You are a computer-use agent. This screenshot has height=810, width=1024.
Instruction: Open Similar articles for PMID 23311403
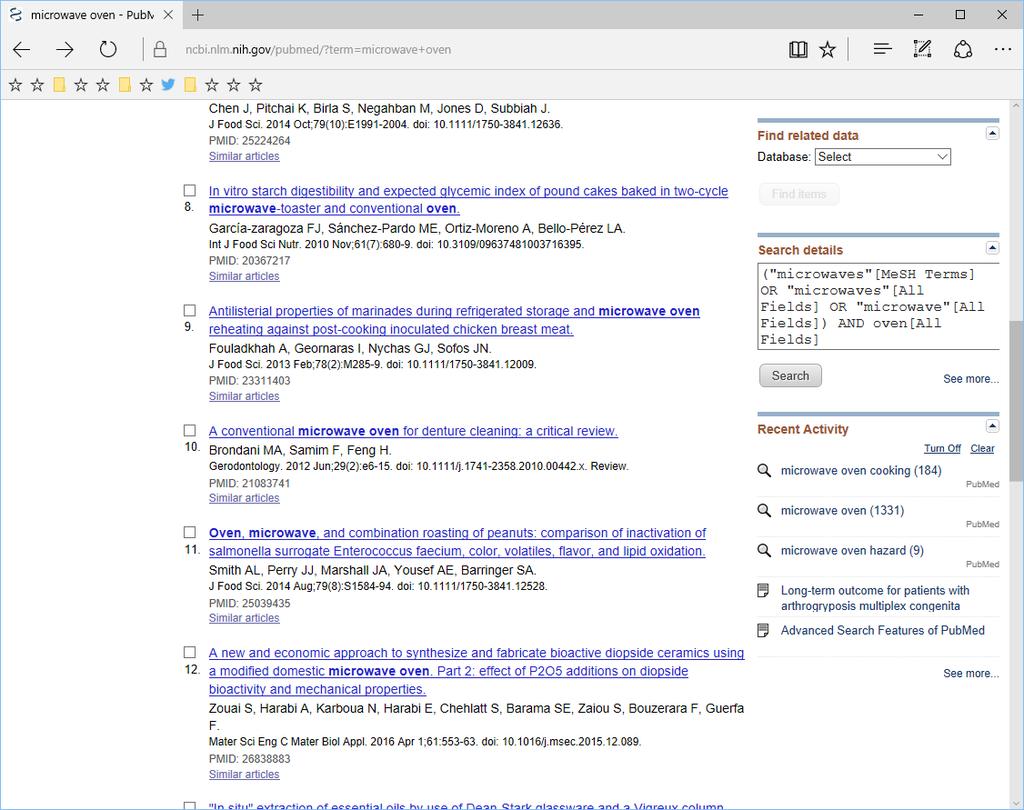[x=244, y=397]
